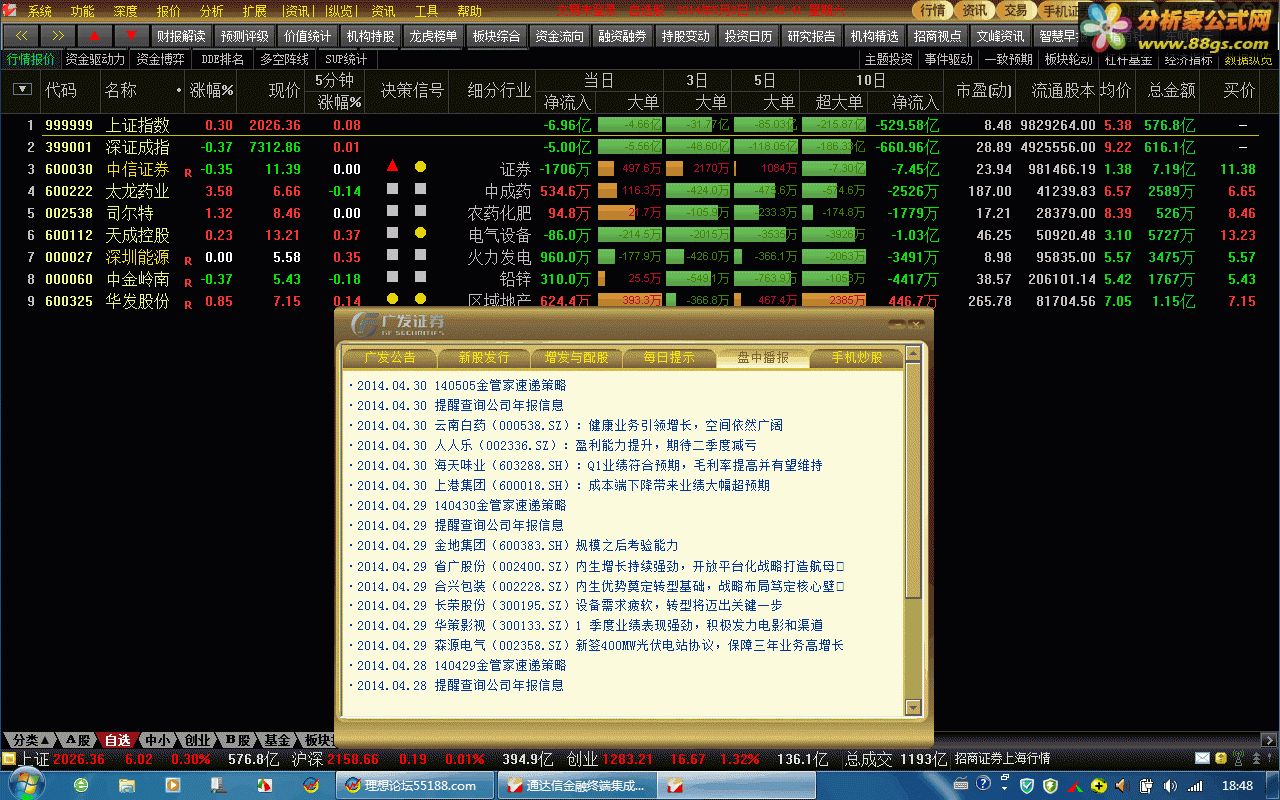Click the 价值统计 toolbar button
The image size is (1280, 800).
(307, 36)
